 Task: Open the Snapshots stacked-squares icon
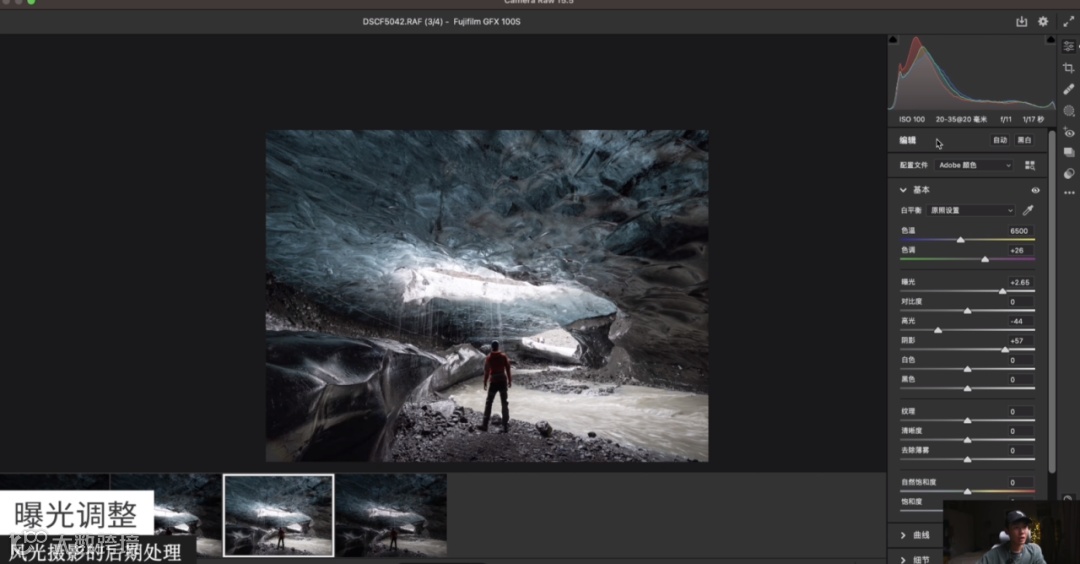pyautogui.click(x=1069, y=152)
